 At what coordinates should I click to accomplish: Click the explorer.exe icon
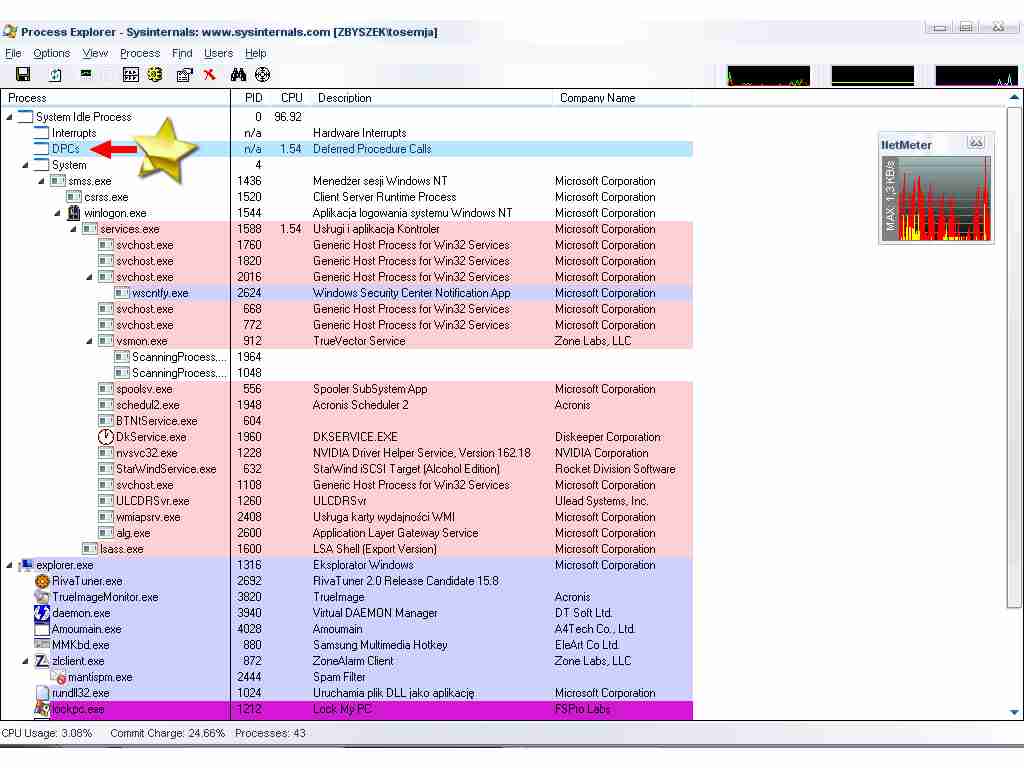point(26,565)
